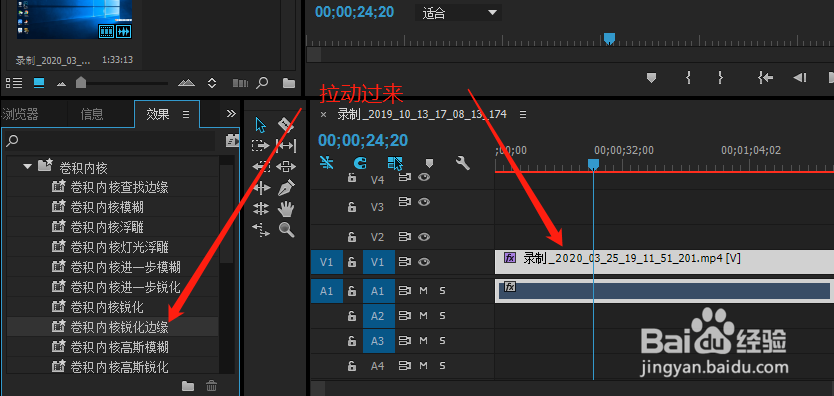This screenshot has width=834, height=396.
Task: Click the project panel thumbnail size slider
Action: pos(80,82)
